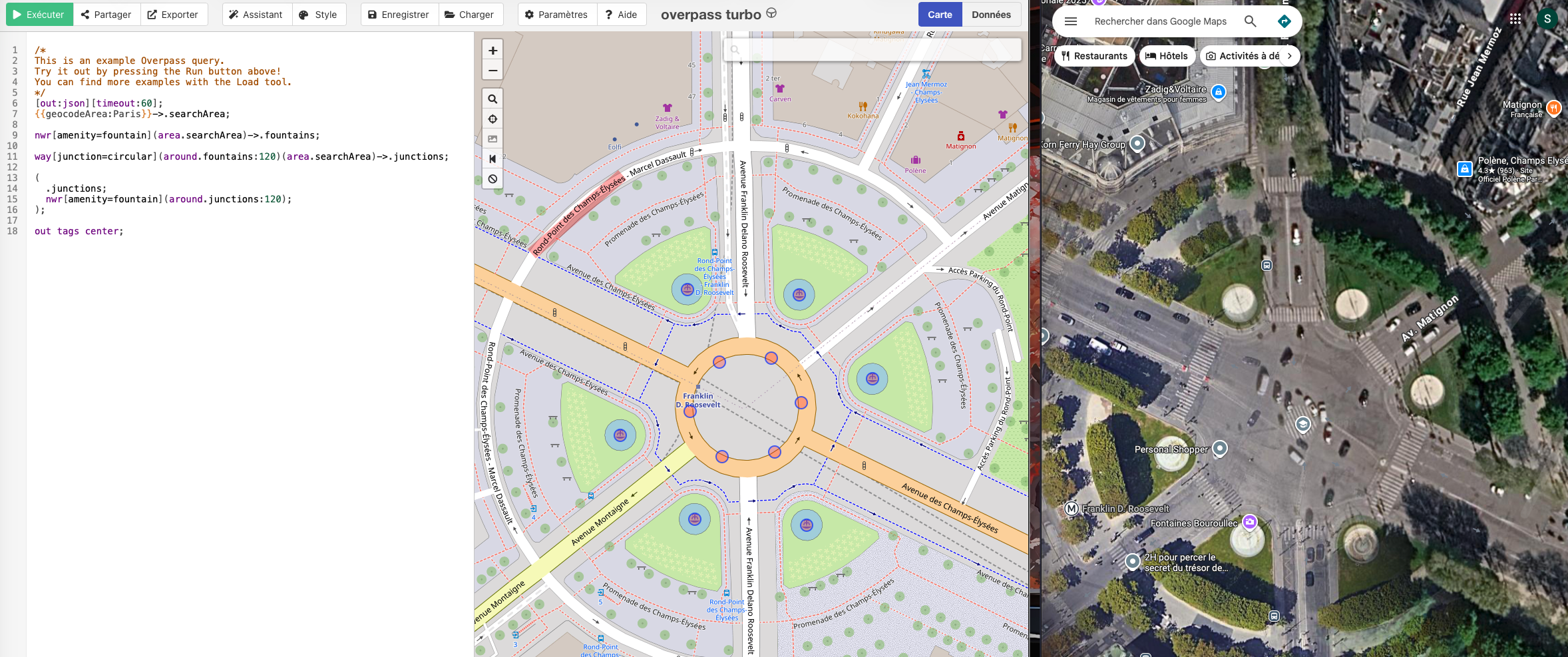Click Exporter in the Overpass toolbar
This screenshot has width=1568, height=657.
tap(173, 15)
